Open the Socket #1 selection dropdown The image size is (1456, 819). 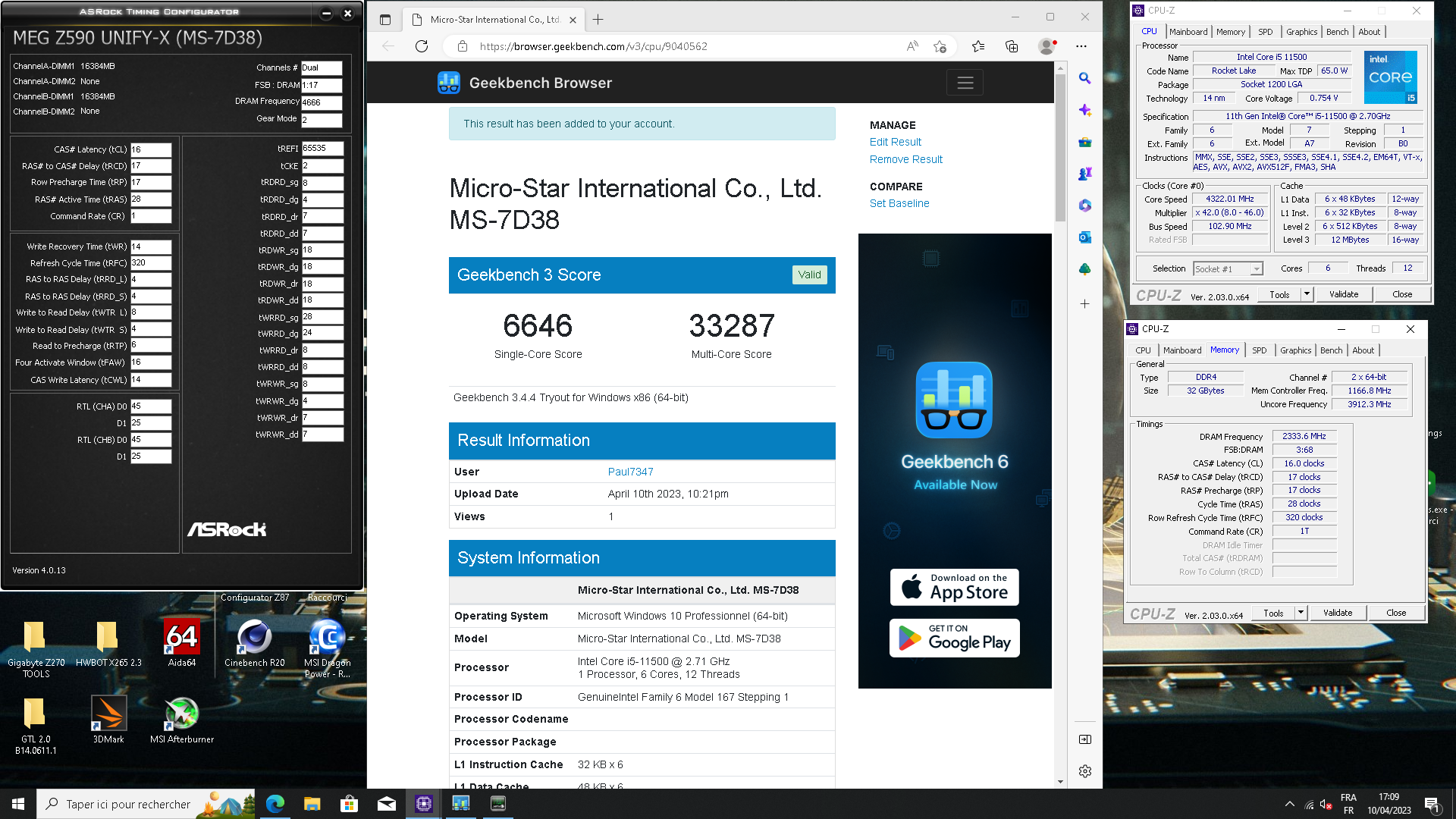click(1228, 269)
